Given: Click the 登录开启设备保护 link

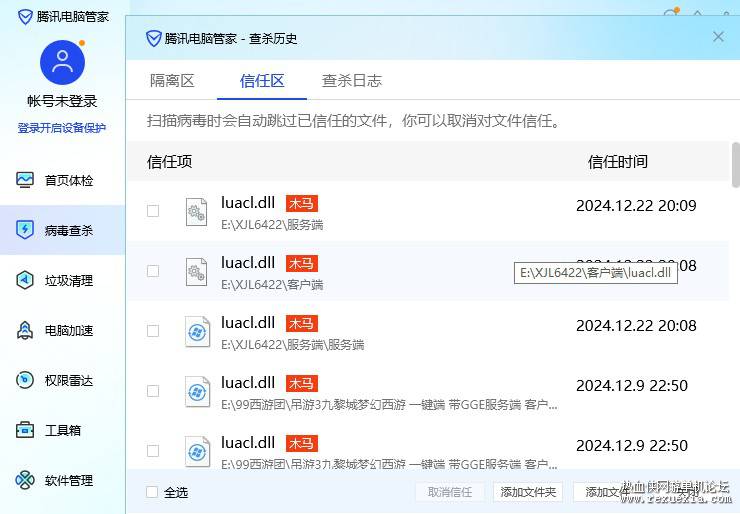Looking at the screenshot, I should click(x=62, y=128).
